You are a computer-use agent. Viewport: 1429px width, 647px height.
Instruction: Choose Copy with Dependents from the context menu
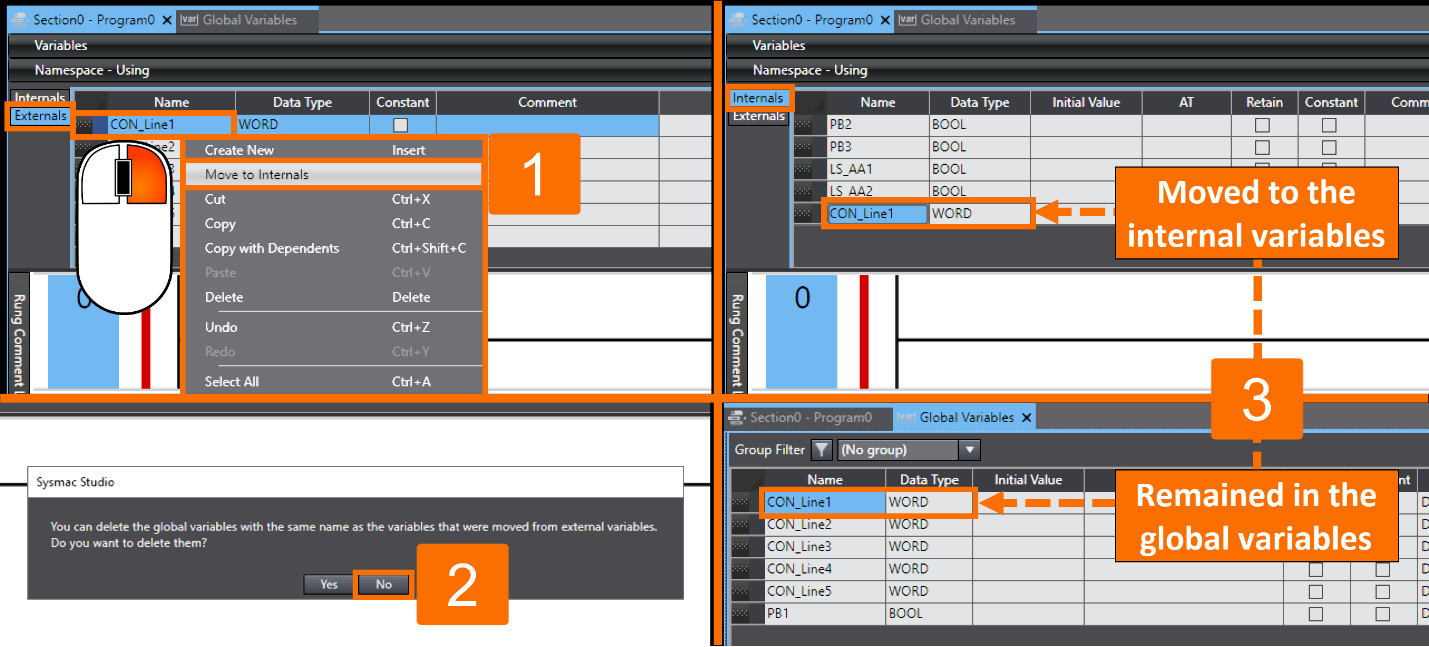[x=270, y=248]
